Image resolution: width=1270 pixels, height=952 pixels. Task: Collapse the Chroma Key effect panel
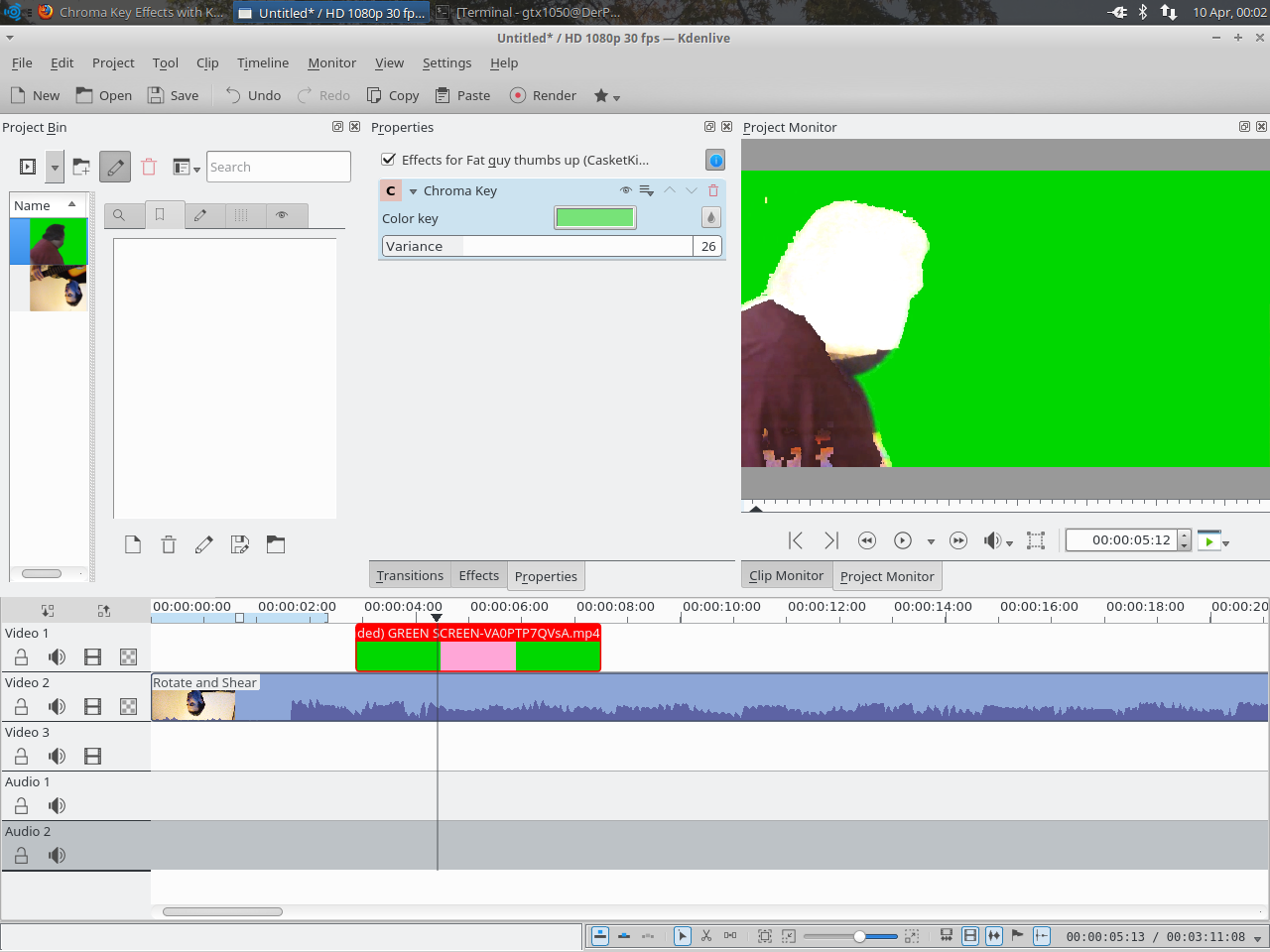[414, 190]
